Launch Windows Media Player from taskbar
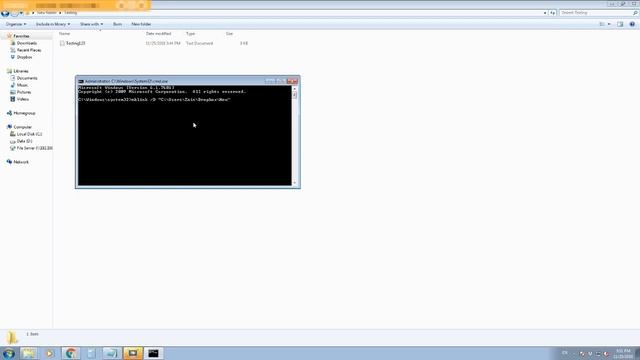The width and height of the screenshot is (640, 360). coord(49,353)
